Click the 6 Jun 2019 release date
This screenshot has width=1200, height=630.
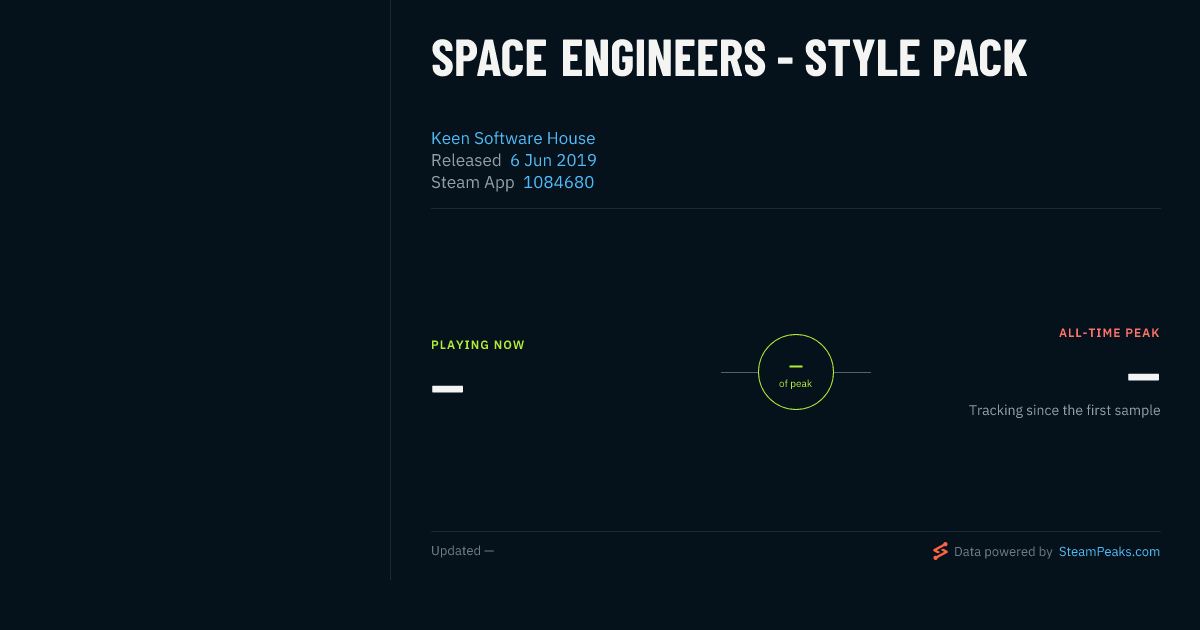pyautogui.click(x=553, y=160)
